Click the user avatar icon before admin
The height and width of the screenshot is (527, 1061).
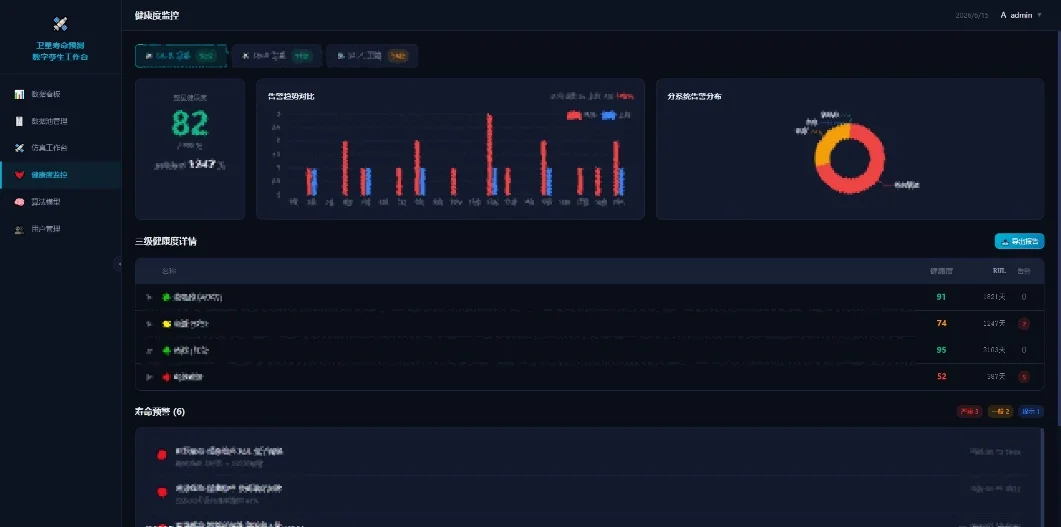tap(1003, 15)
